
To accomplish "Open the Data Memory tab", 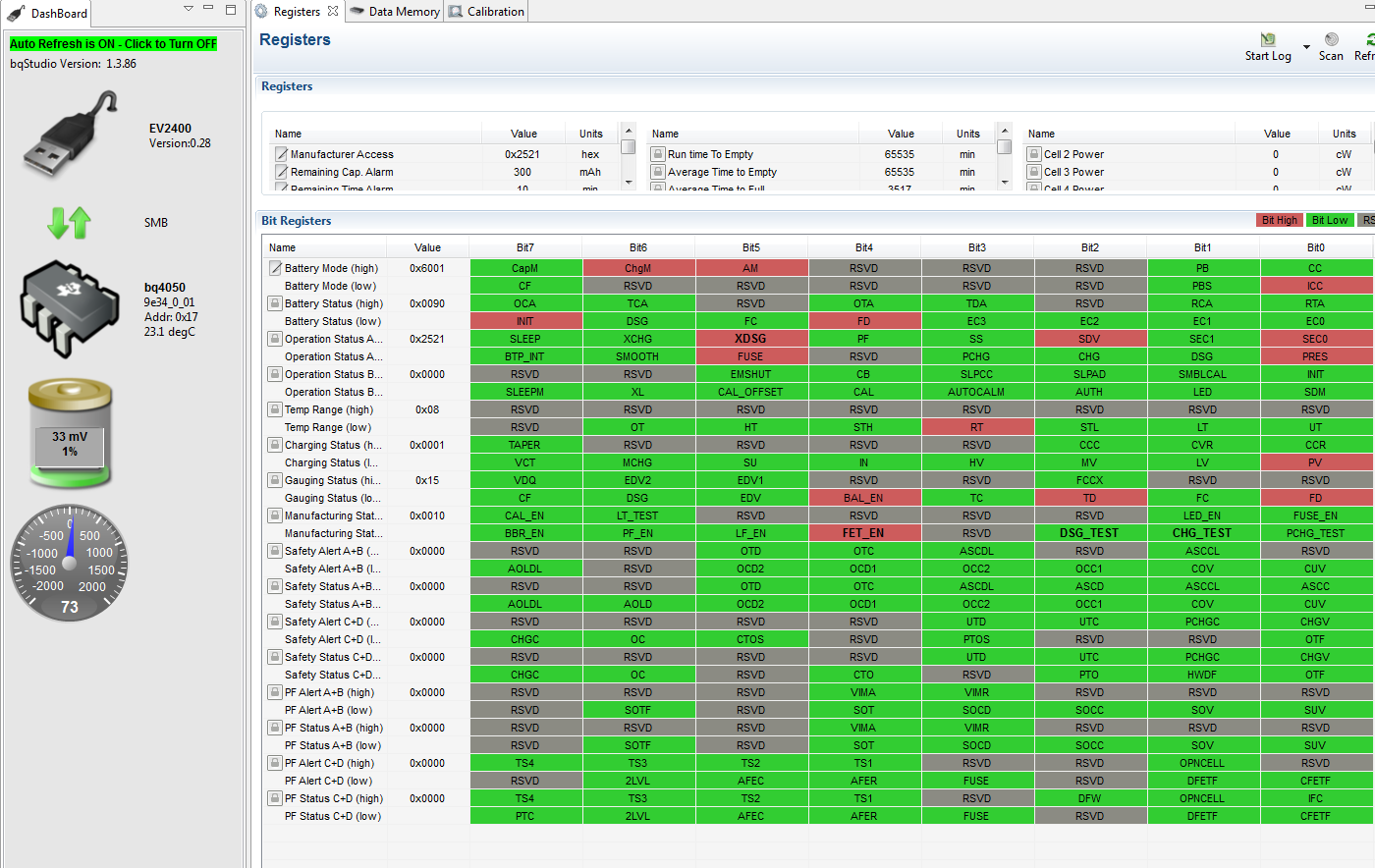I will tap(395, 12).
